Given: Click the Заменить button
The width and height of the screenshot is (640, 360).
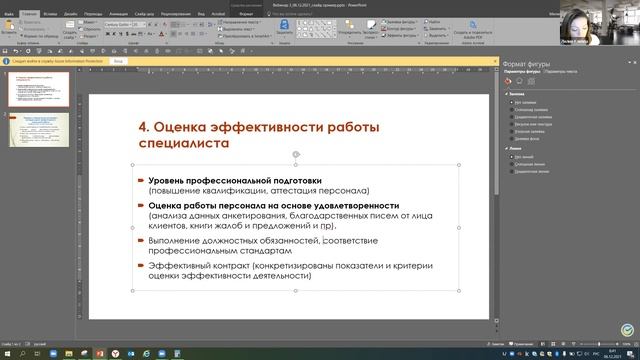Looking at the screenshot, I should [x=436, y=29].
